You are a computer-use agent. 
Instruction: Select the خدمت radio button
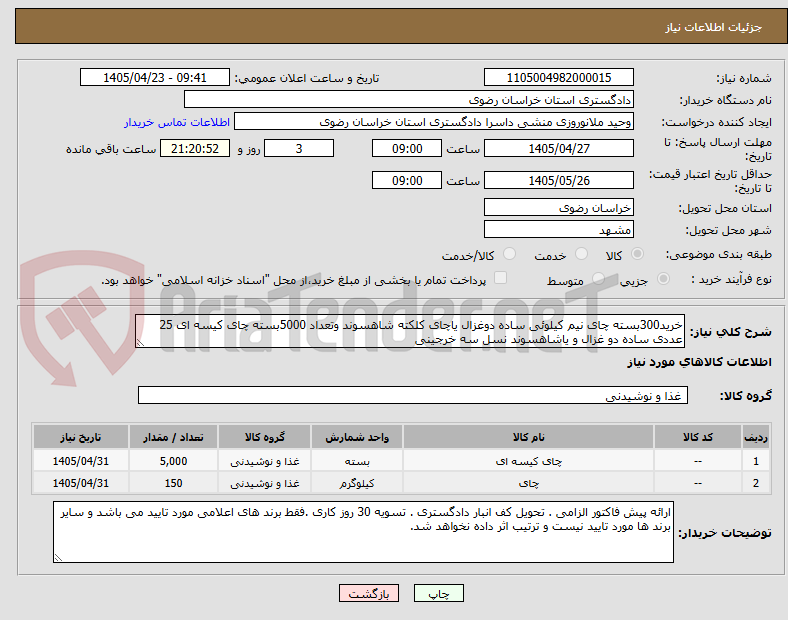point(581,254)
